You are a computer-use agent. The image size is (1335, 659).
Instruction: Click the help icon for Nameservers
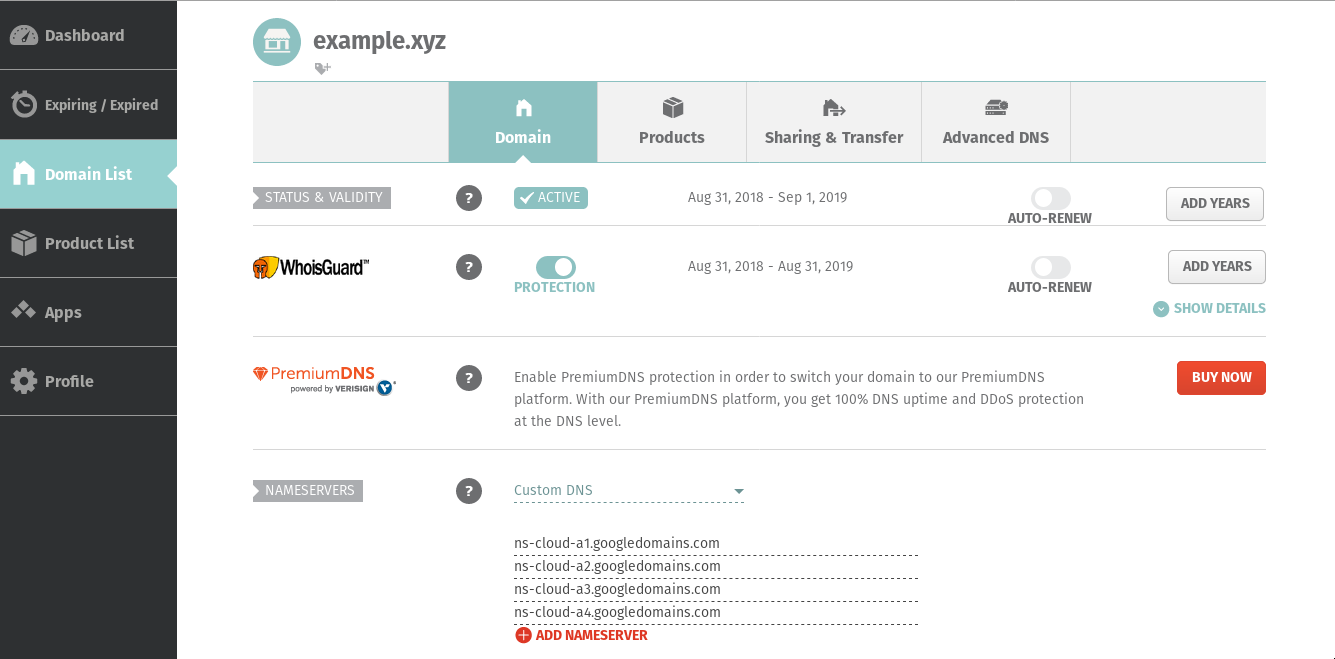click(x=469, y=491)
